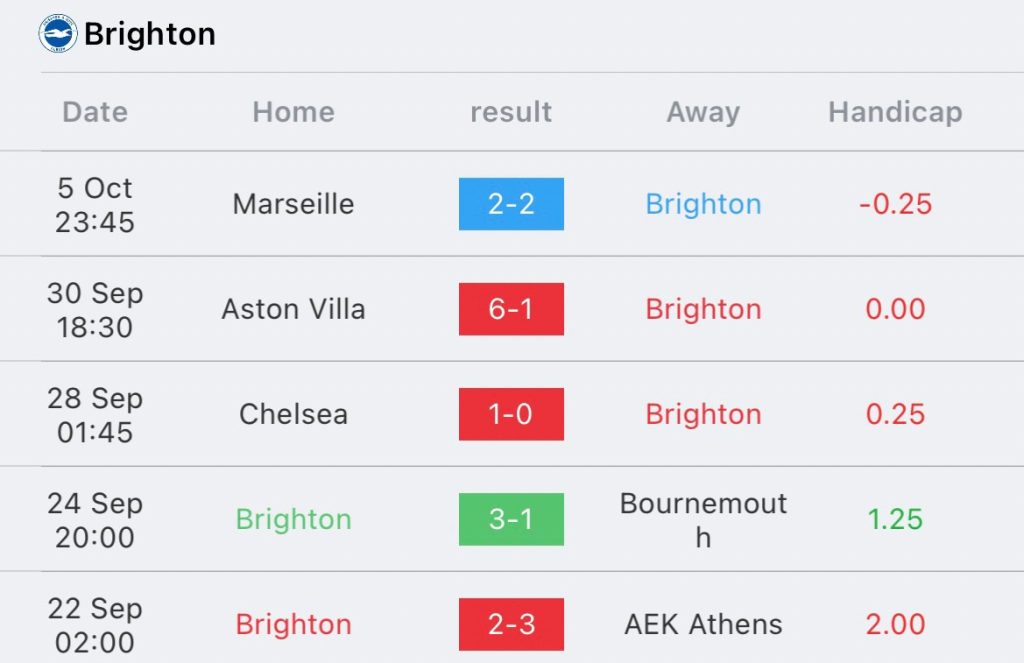Click the Chelsea team name
1024x663 pixels.
(293, 414)
